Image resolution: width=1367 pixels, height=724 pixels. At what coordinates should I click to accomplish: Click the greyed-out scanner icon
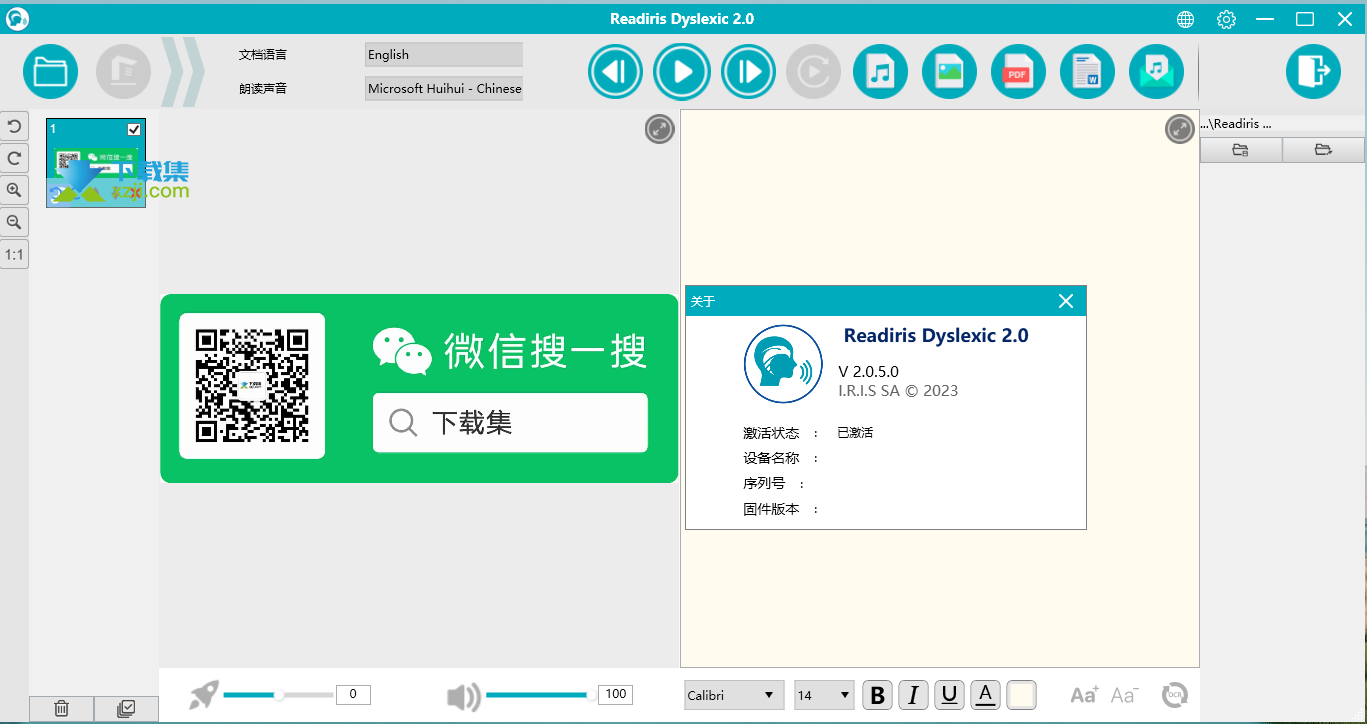(x=124, y=72)
